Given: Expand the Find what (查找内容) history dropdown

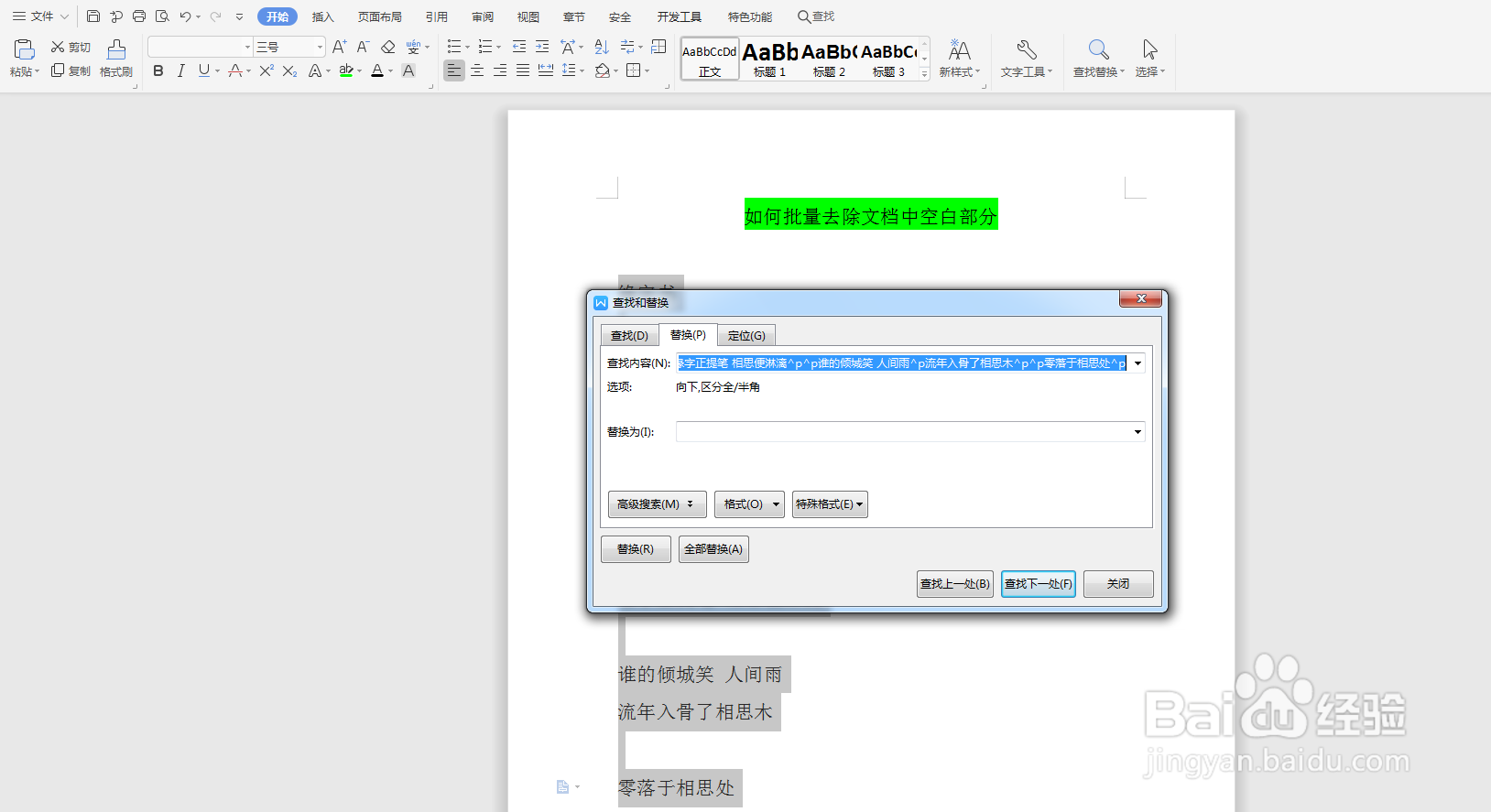Looking at the screenshot, I should point(1137,363).
